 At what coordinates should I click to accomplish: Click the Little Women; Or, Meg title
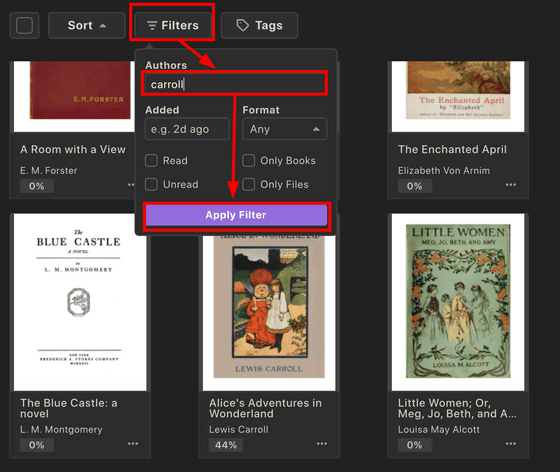pyautogui.click(x=457, y=408)
